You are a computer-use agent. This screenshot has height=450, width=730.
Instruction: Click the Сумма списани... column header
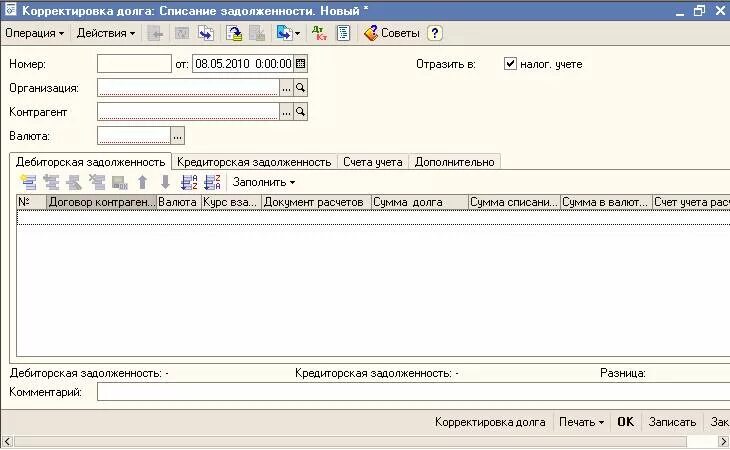coord(514,202)
